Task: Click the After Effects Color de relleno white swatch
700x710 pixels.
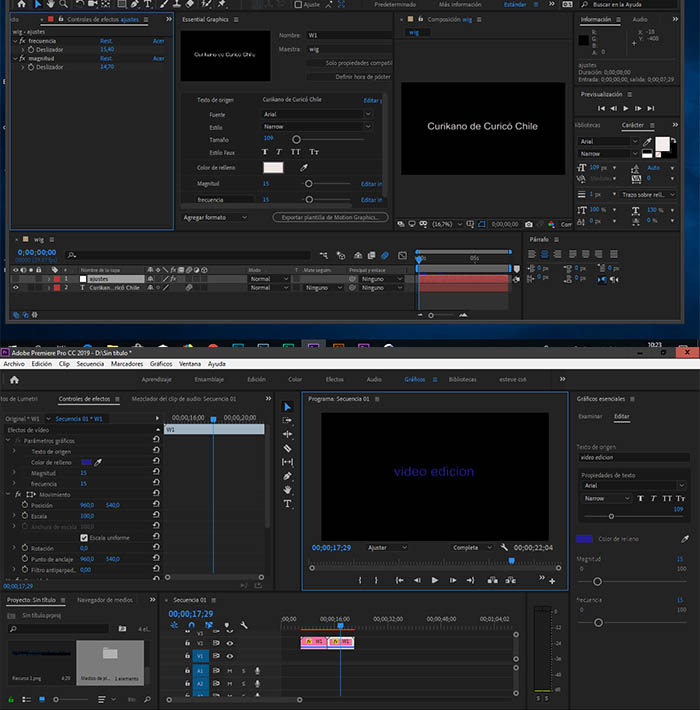Action: pyautogui.click(x=273, y=168)
